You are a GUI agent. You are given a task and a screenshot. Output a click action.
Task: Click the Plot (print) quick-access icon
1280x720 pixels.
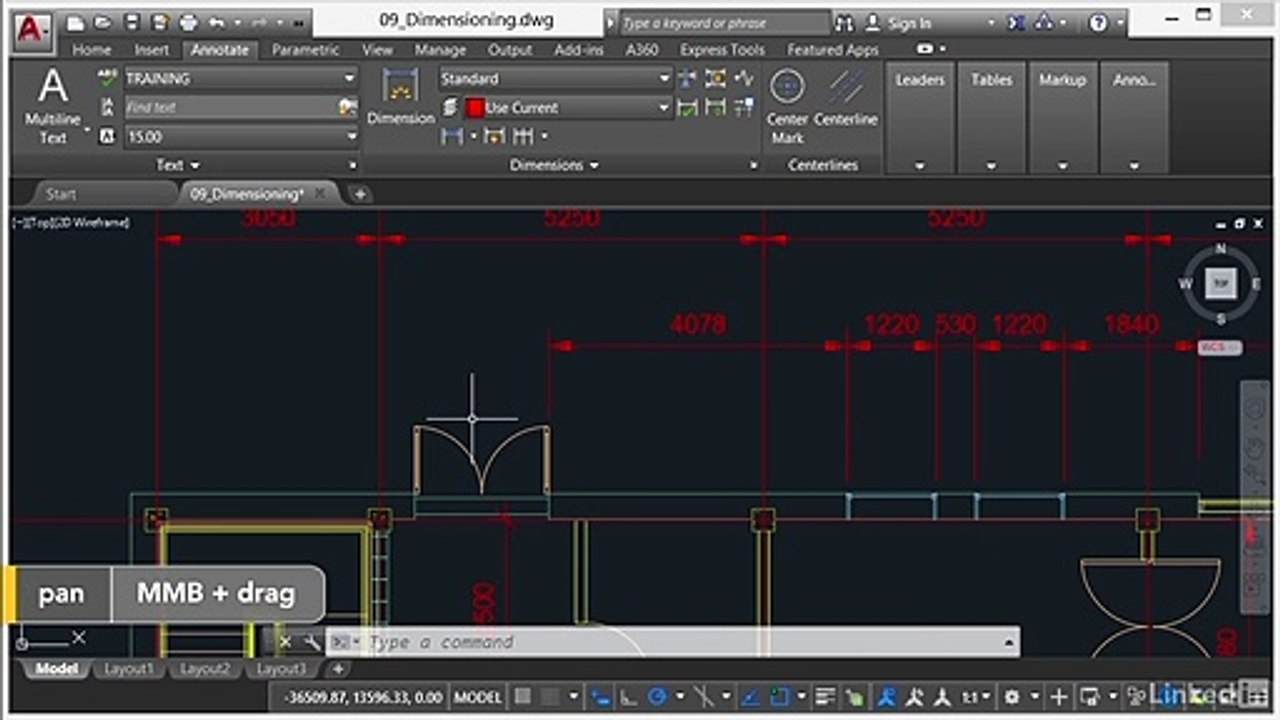pyautogui.click(x=187, y=23)
